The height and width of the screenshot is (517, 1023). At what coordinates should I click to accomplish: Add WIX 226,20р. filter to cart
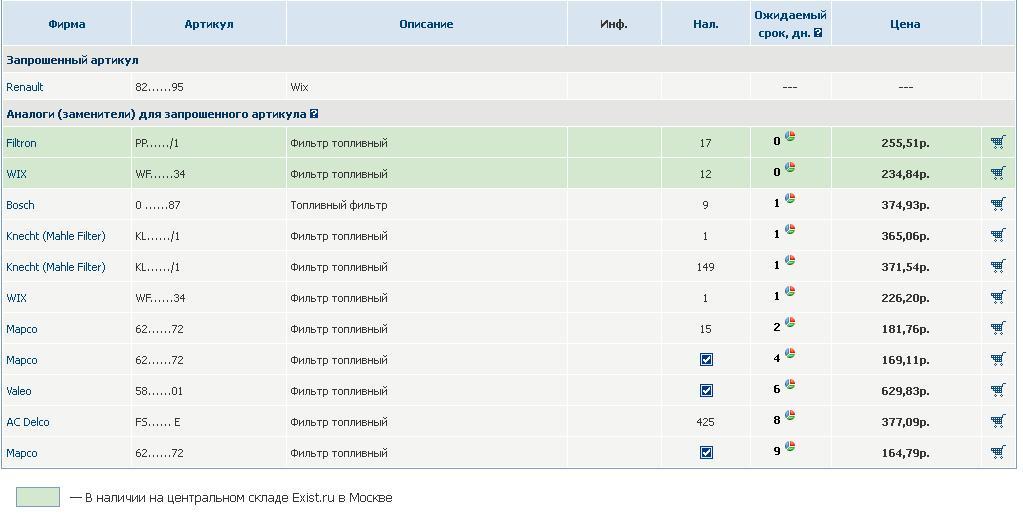(x=998, y=297)
